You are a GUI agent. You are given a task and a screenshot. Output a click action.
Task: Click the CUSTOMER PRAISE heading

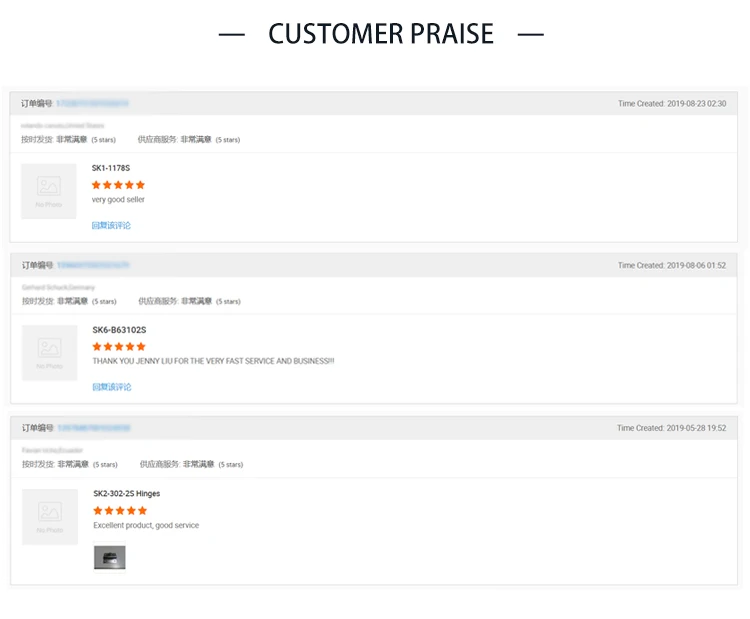[x=381, y=34]
